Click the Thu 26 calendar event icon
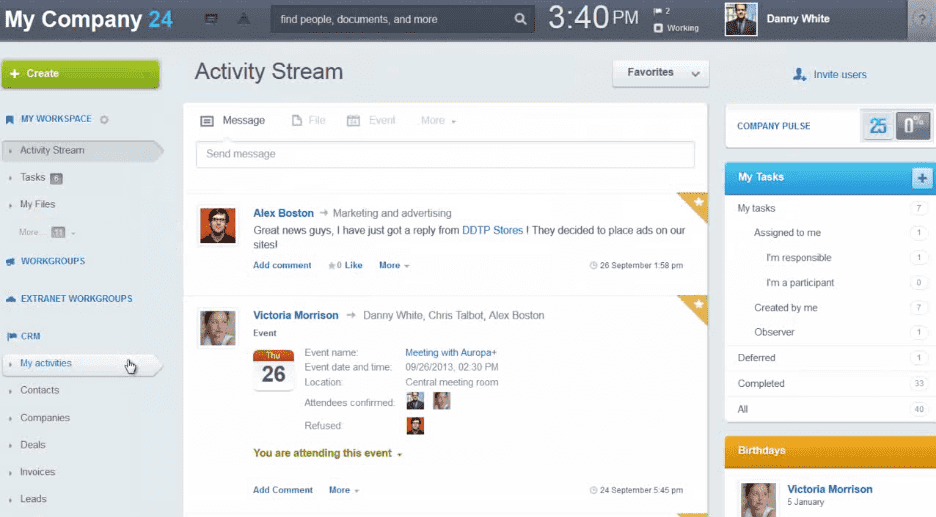This screenshot has width=936, height=517. point(273,369)
